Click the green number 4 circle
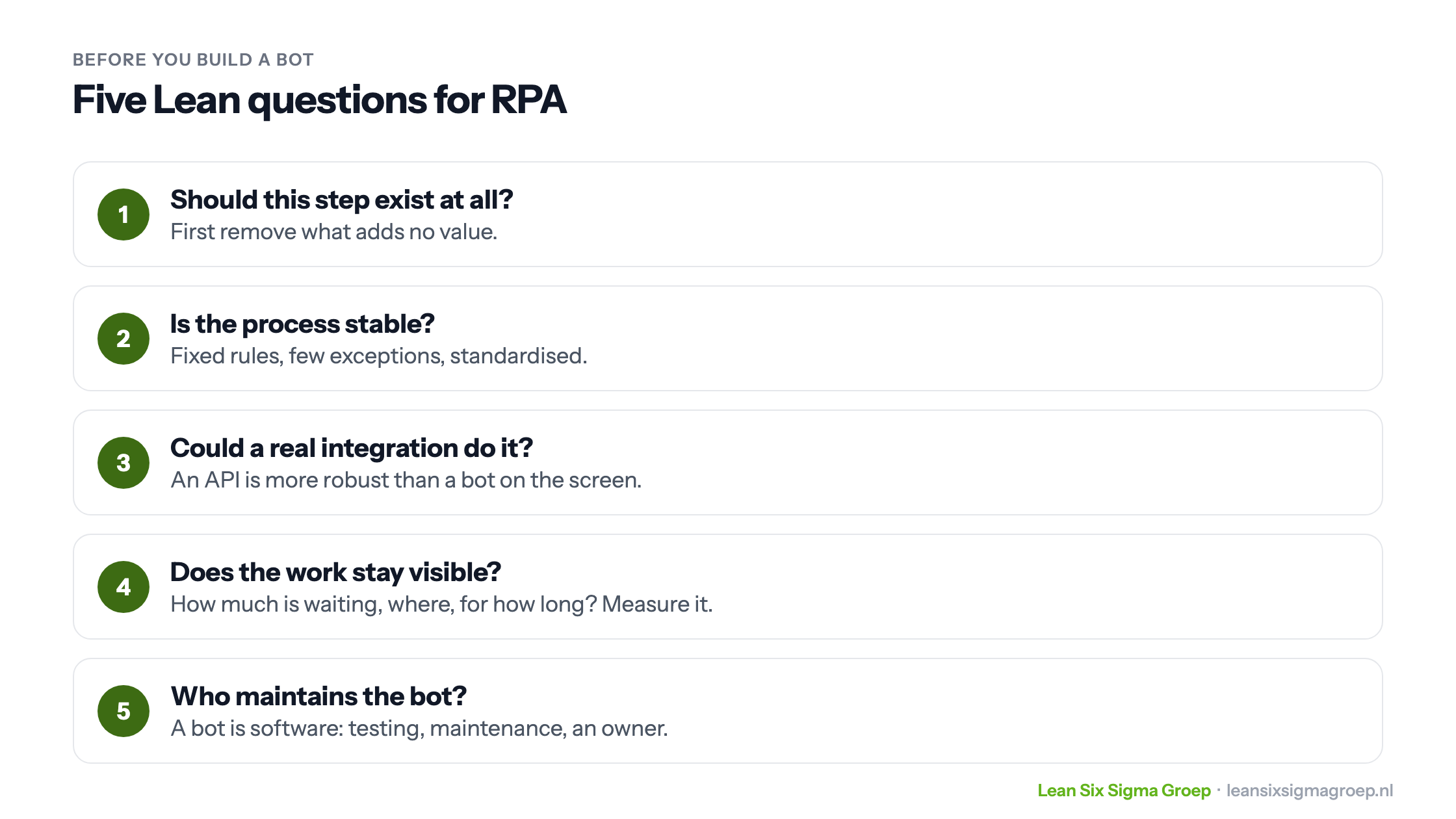The height and width of the screenshot is (819, 1456). click(x=123, y=587)
